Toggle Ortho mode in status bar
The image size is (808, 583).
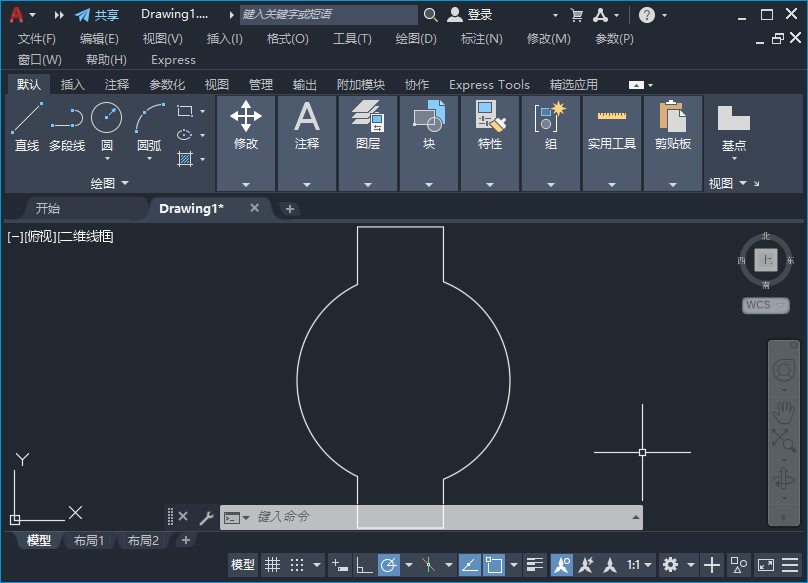pos(364,565)
